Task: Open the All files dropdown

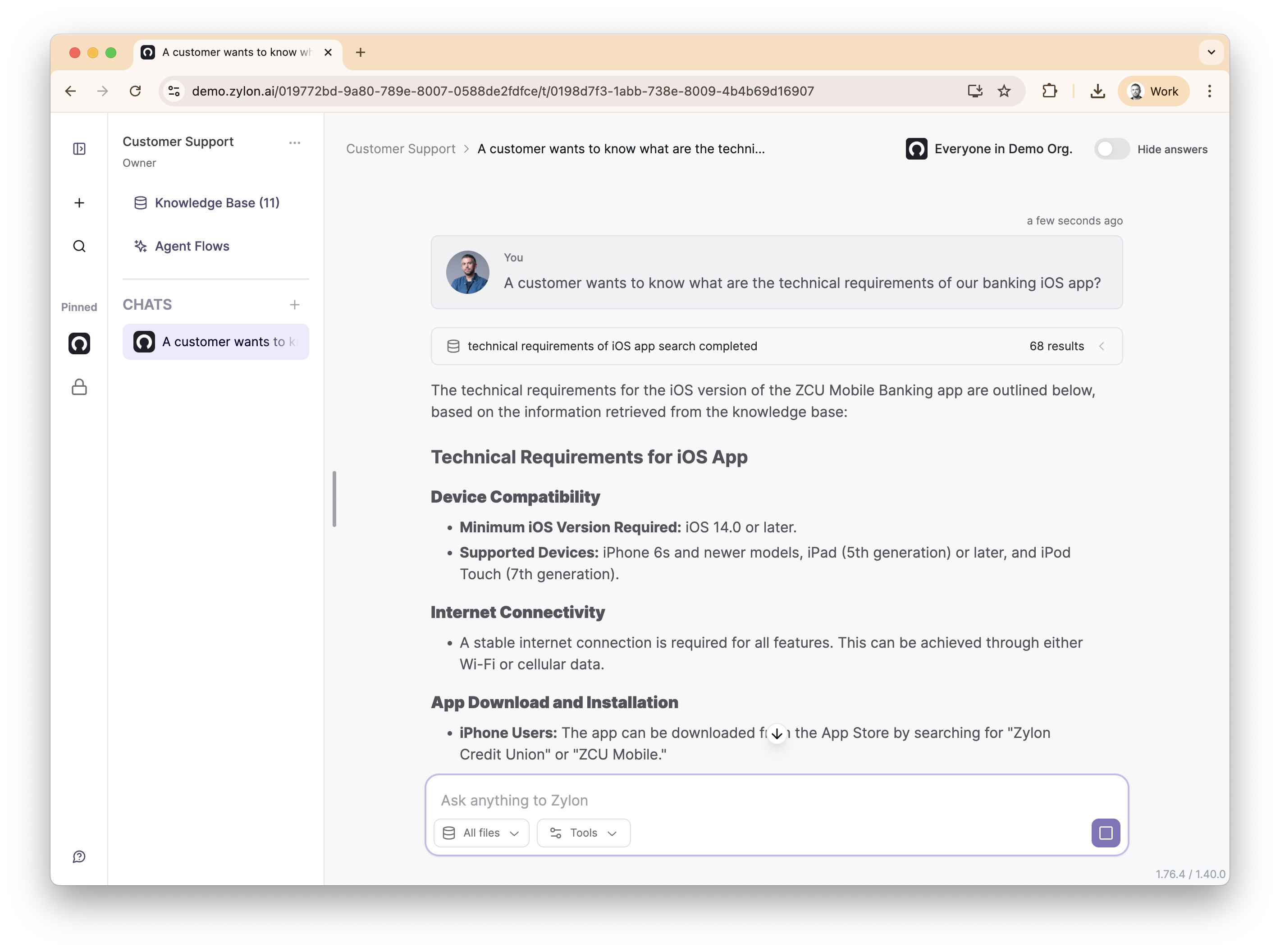Action: pos(481,833)
